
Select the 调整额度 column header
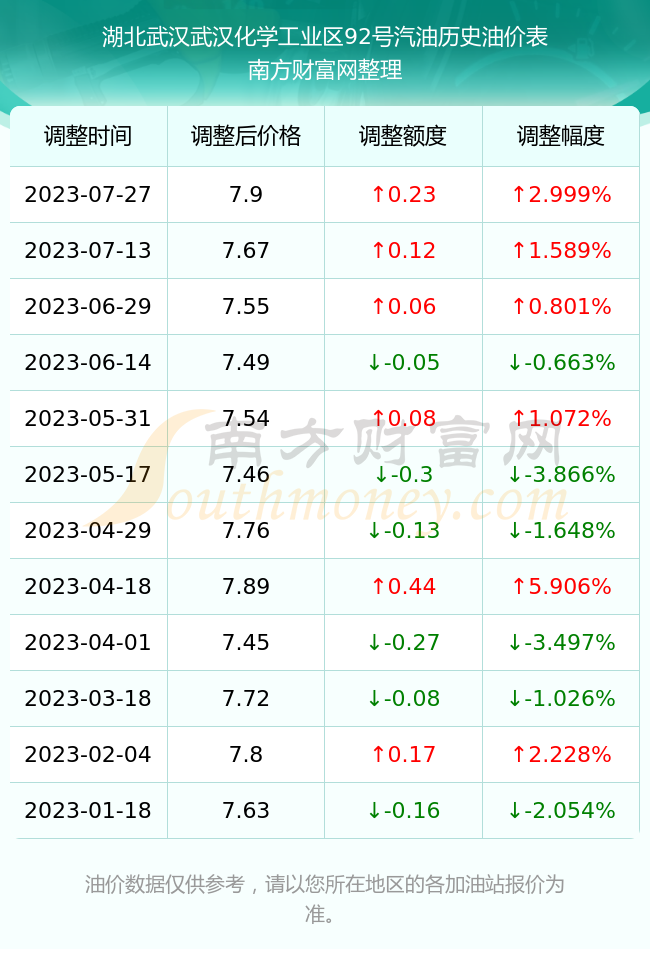403,136
